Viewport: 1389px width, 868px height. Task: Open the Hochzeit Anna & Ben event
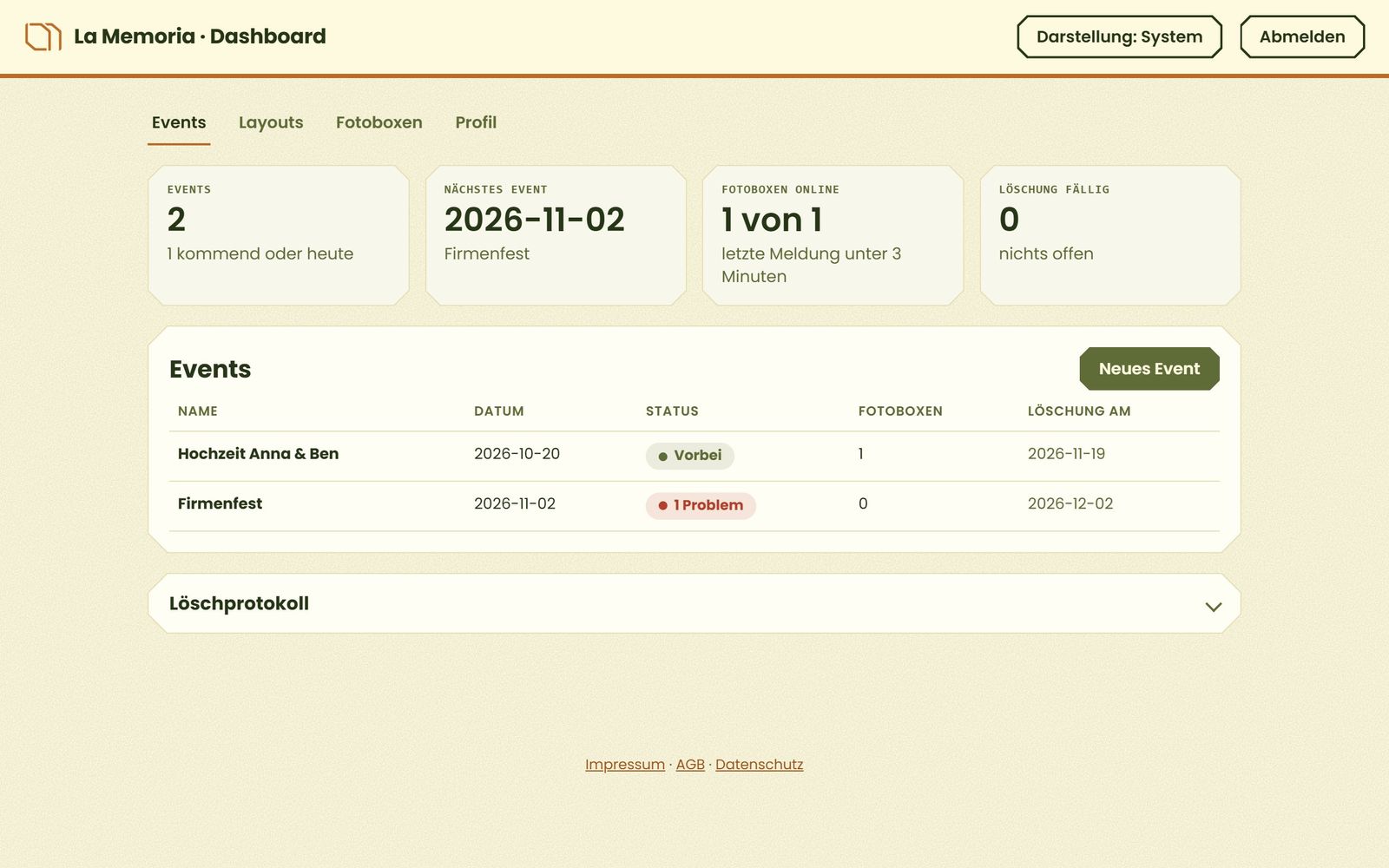(x=259, y=454)
